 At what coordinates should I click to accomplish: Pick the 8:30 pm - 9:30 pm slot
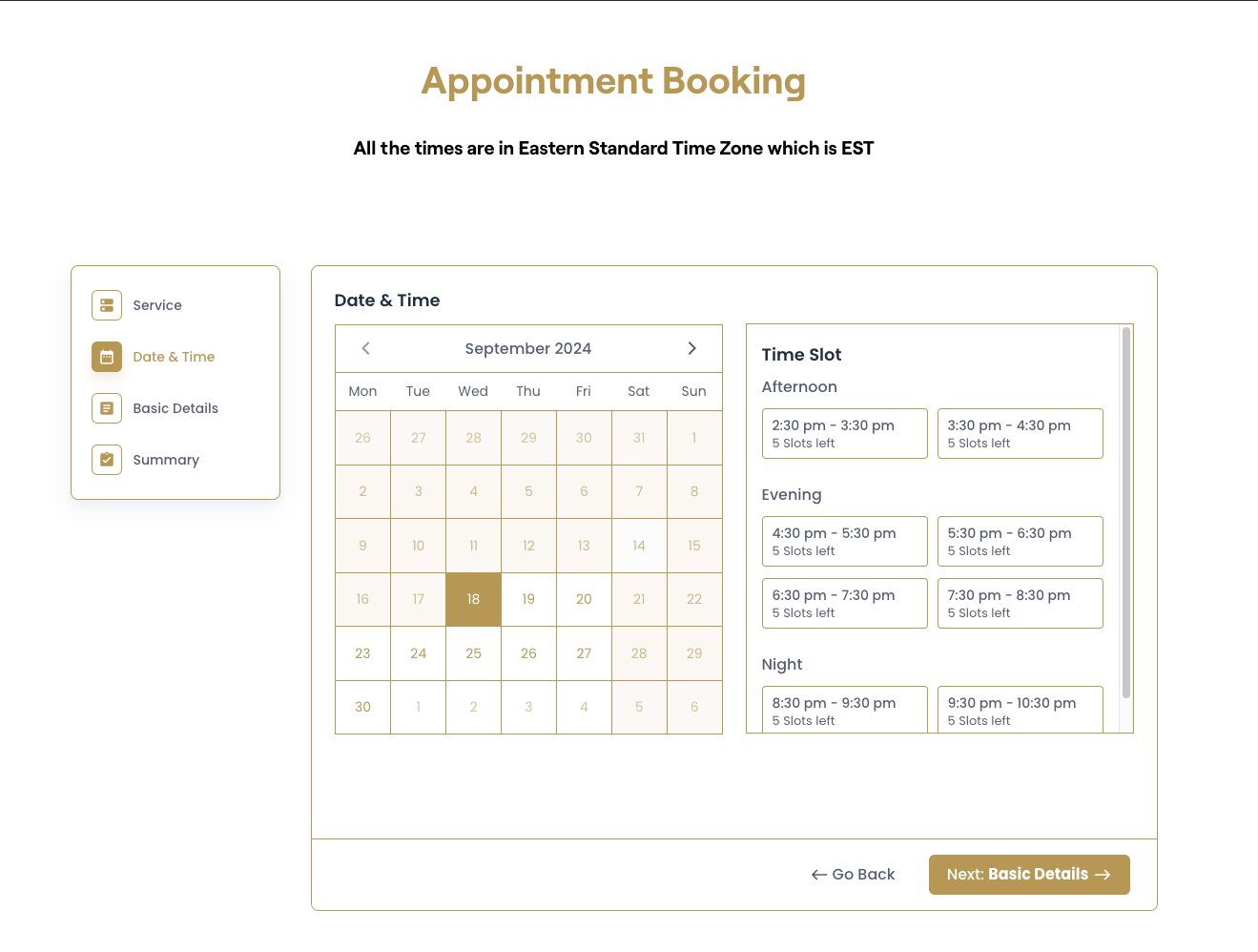point(844,710)
